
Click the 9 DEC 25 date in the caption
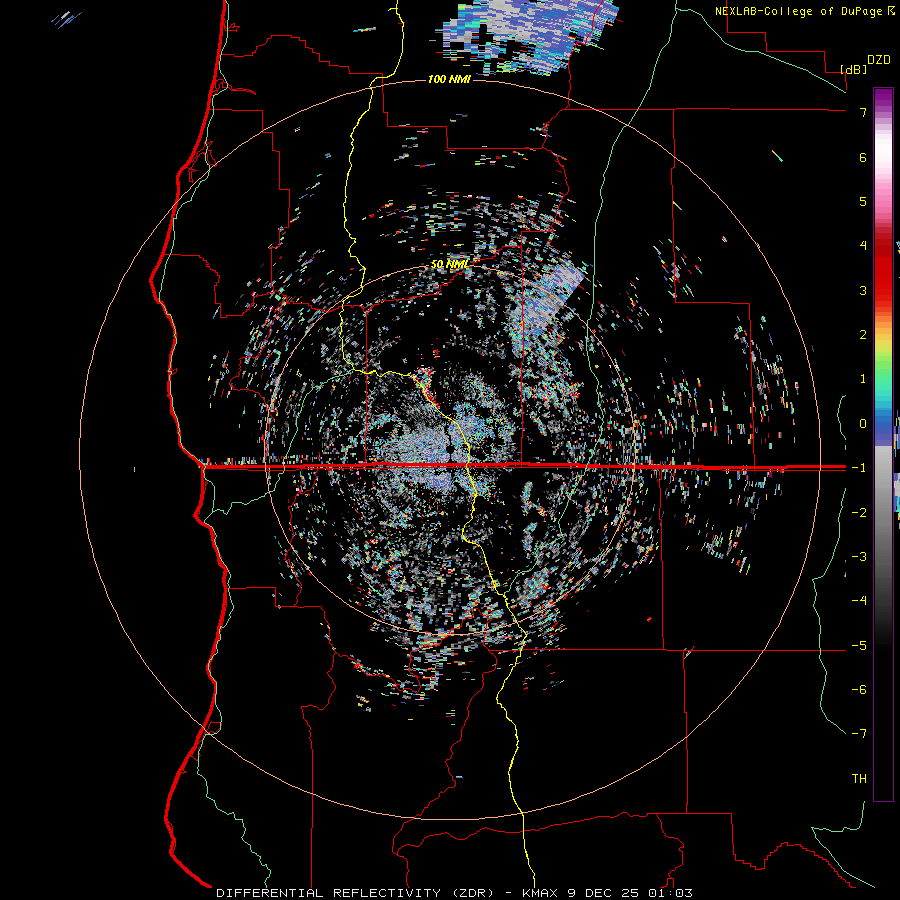(x=603, y=893)
